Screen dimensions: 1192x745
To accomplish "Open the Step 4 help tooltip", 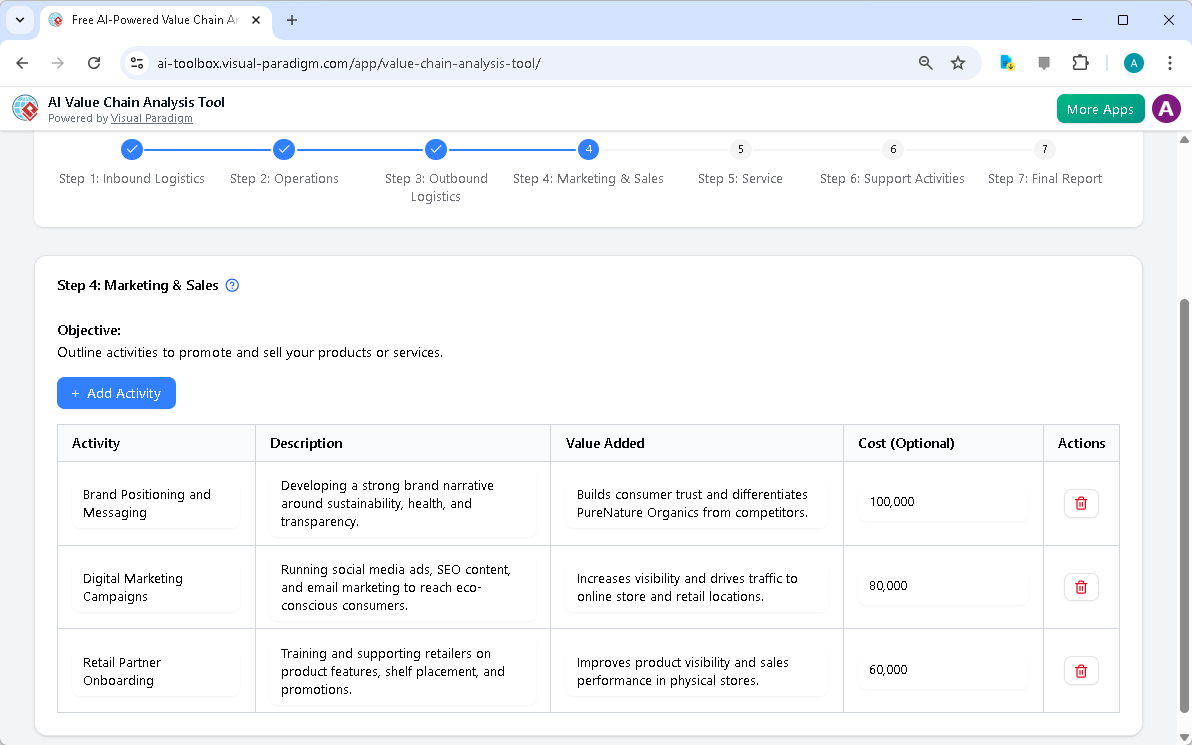I will coord(231,285).
